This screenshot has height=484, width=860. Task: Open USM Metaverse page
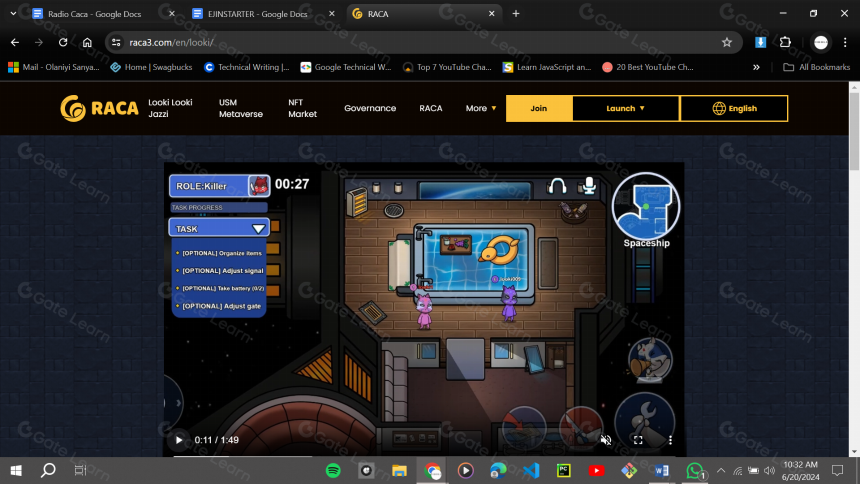(x=241, y=108)
